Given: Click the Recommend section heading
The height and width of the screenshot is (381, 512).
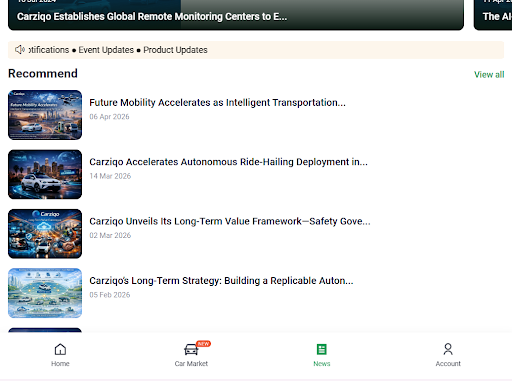Looking at the screenshot, I should (43, 73).
